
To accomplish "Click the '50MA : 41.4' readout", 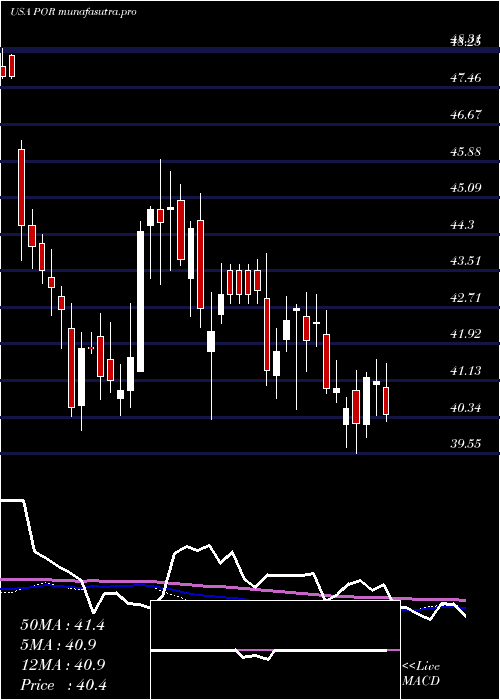I will [62, 625].
